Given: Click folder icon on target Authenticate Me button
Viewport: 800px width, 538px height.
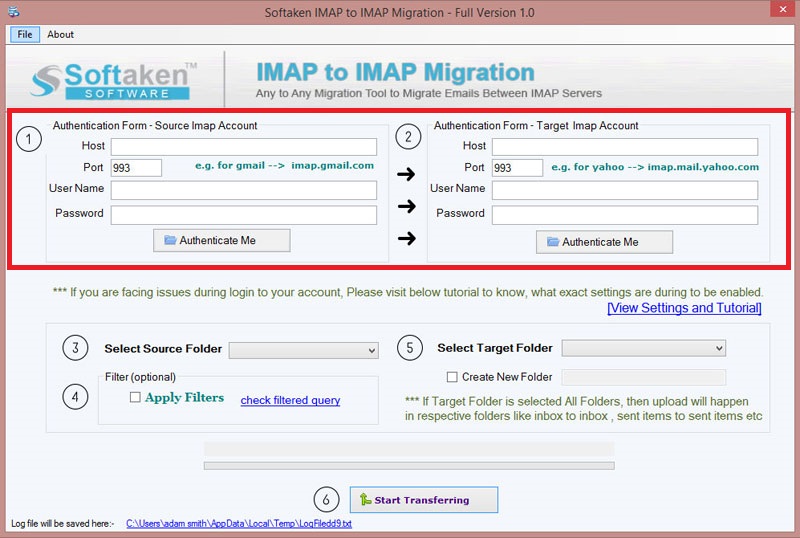Looking at the screenshot, I should pos(553,241).
